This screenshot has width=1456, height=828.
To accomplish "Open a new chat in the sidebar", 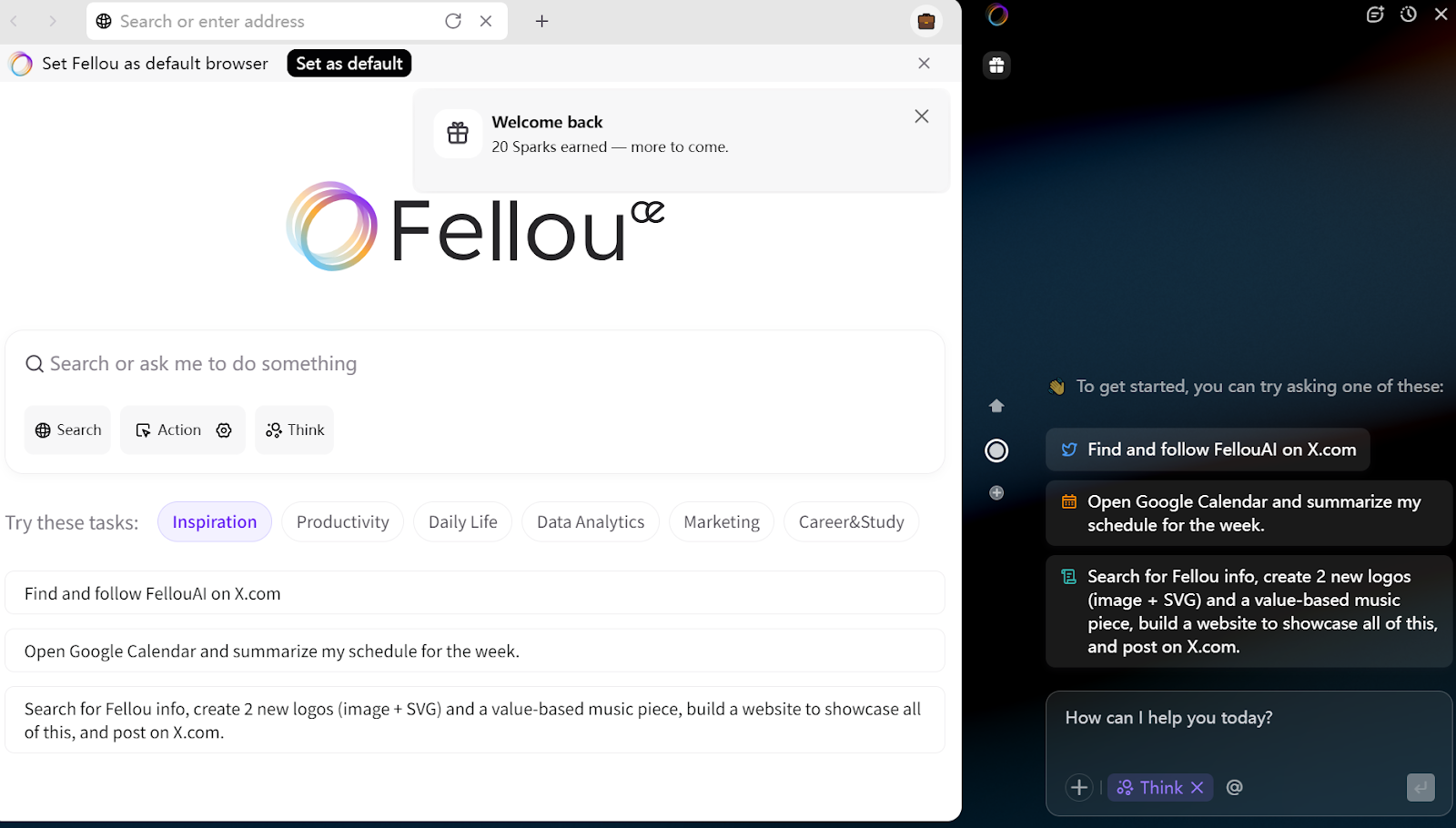I will tap(1375, 15).
